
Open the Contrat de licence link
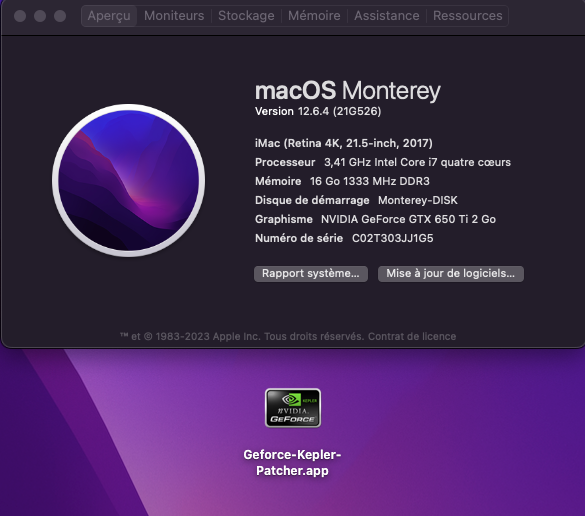412,336
